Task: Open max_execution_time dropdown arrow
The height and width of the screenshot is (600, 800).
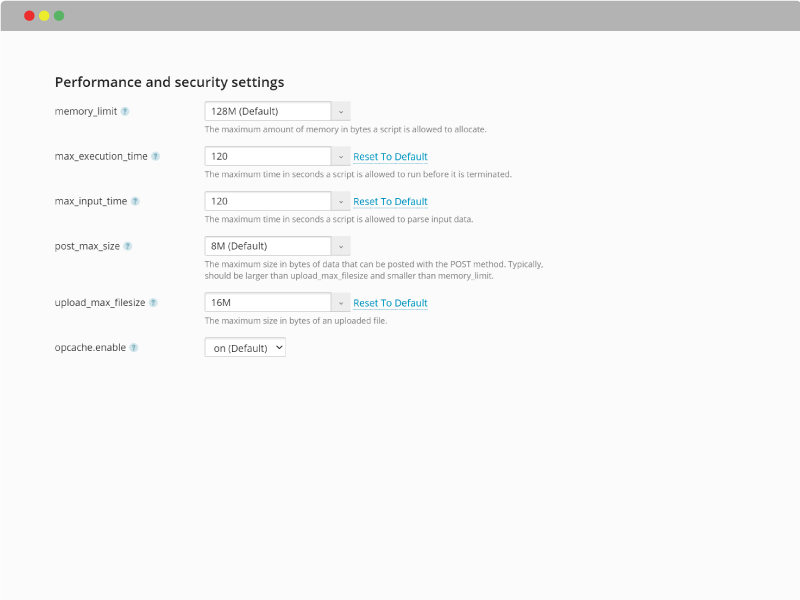Action: [x=341, y=156]
